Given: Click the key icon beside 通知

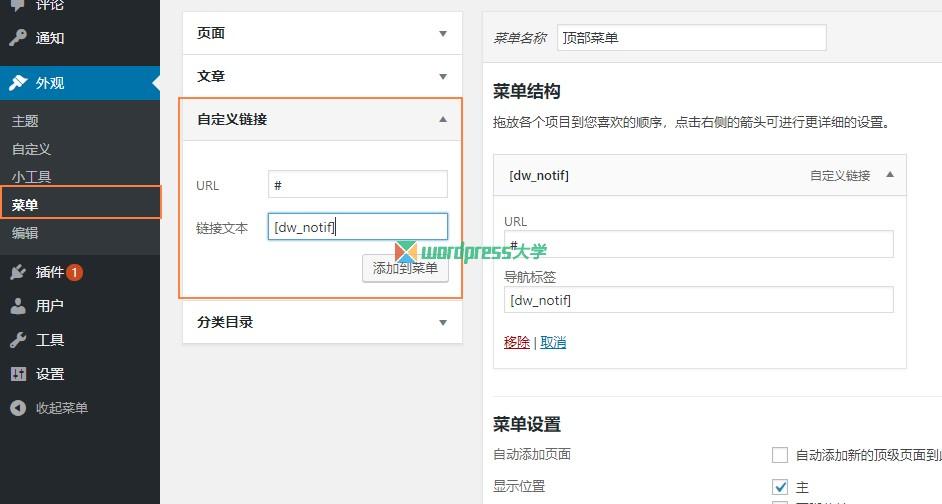Looking at the screenshot, I should (18, 38).
